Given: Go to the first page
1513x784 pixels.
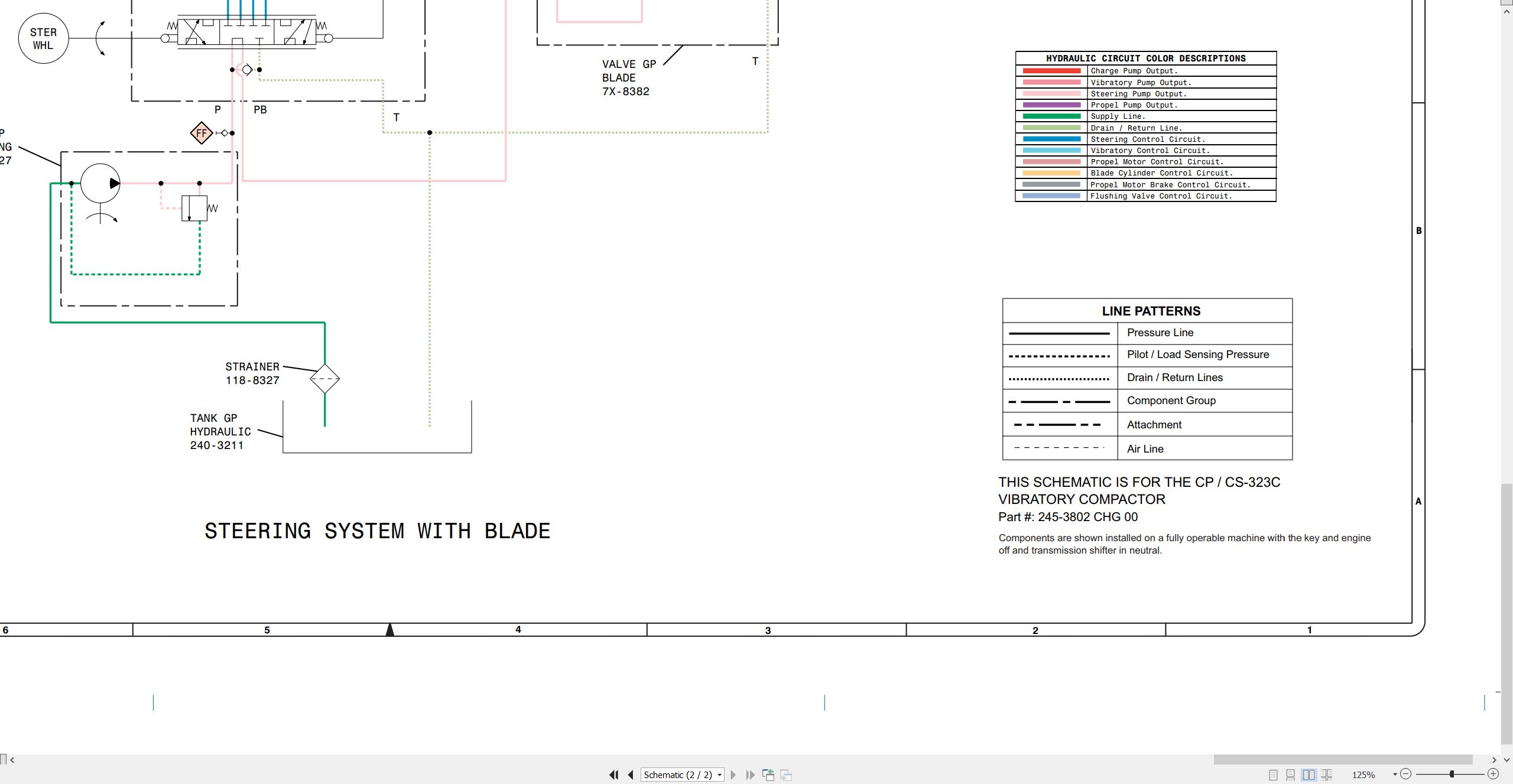Looking at the screenshot, I should click(614, 775).
